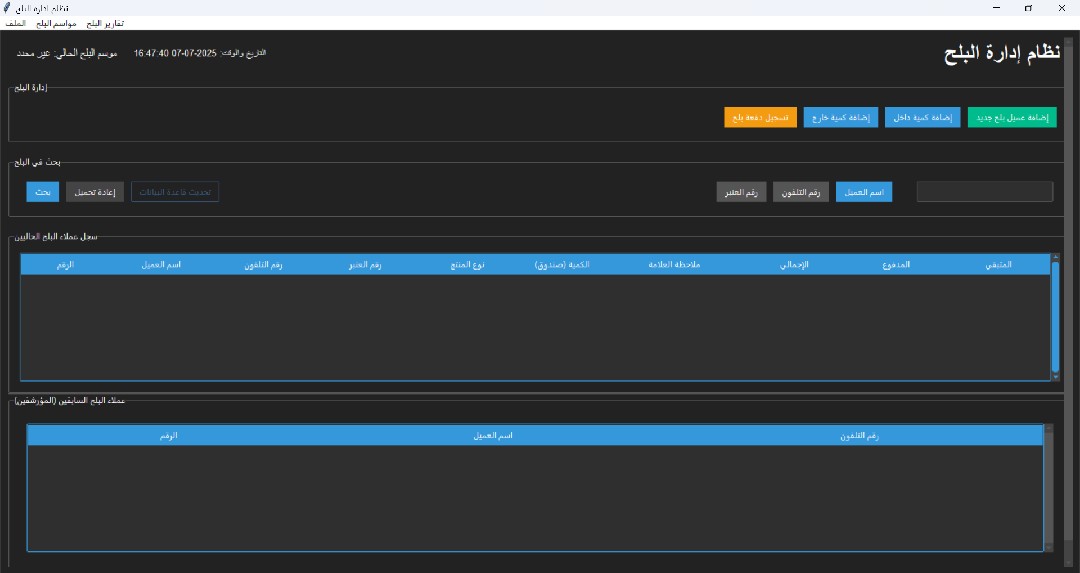This screenshot has width=1080, height=573.
Task: Select the اسم العميل search filter
Action: pyautogui.click(x=863, y=192)
